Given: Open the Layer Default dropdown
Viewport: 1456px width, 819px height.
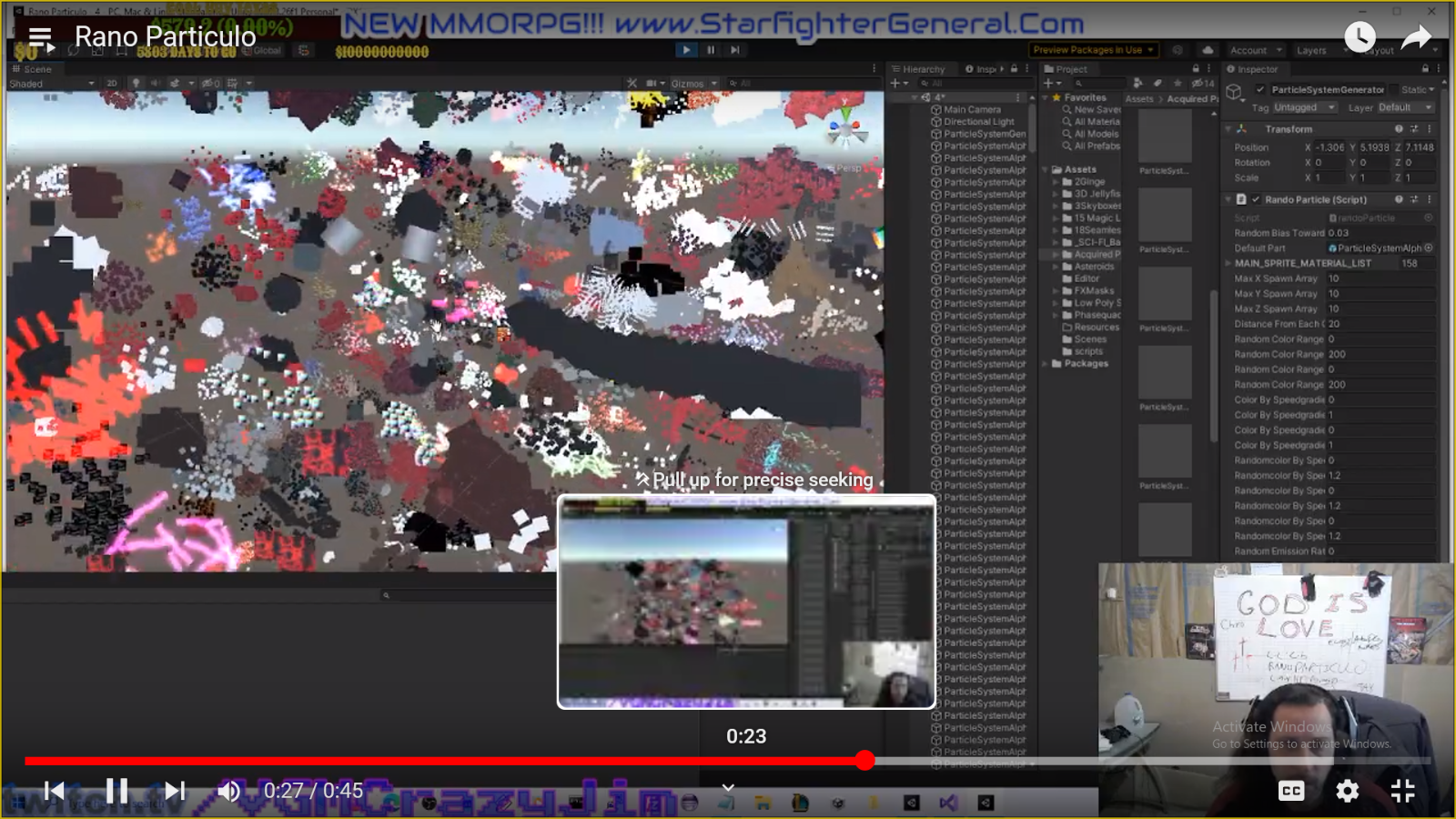Looking at the screenshot, I should [x=1405, y=107].
